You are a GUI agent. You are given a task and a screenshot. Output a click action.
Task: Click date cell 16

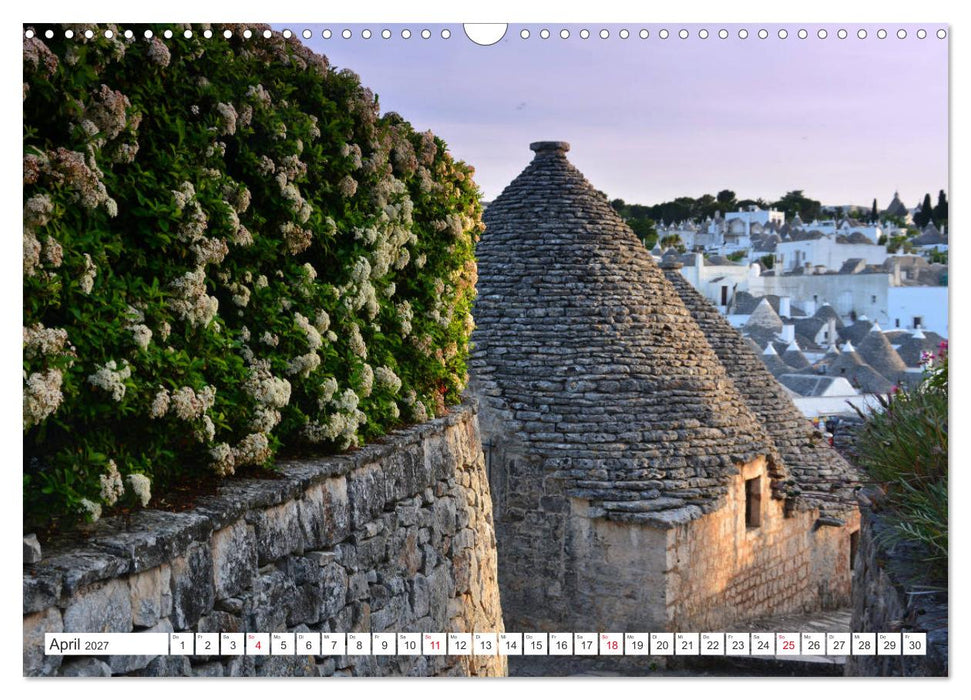[561, 644]
